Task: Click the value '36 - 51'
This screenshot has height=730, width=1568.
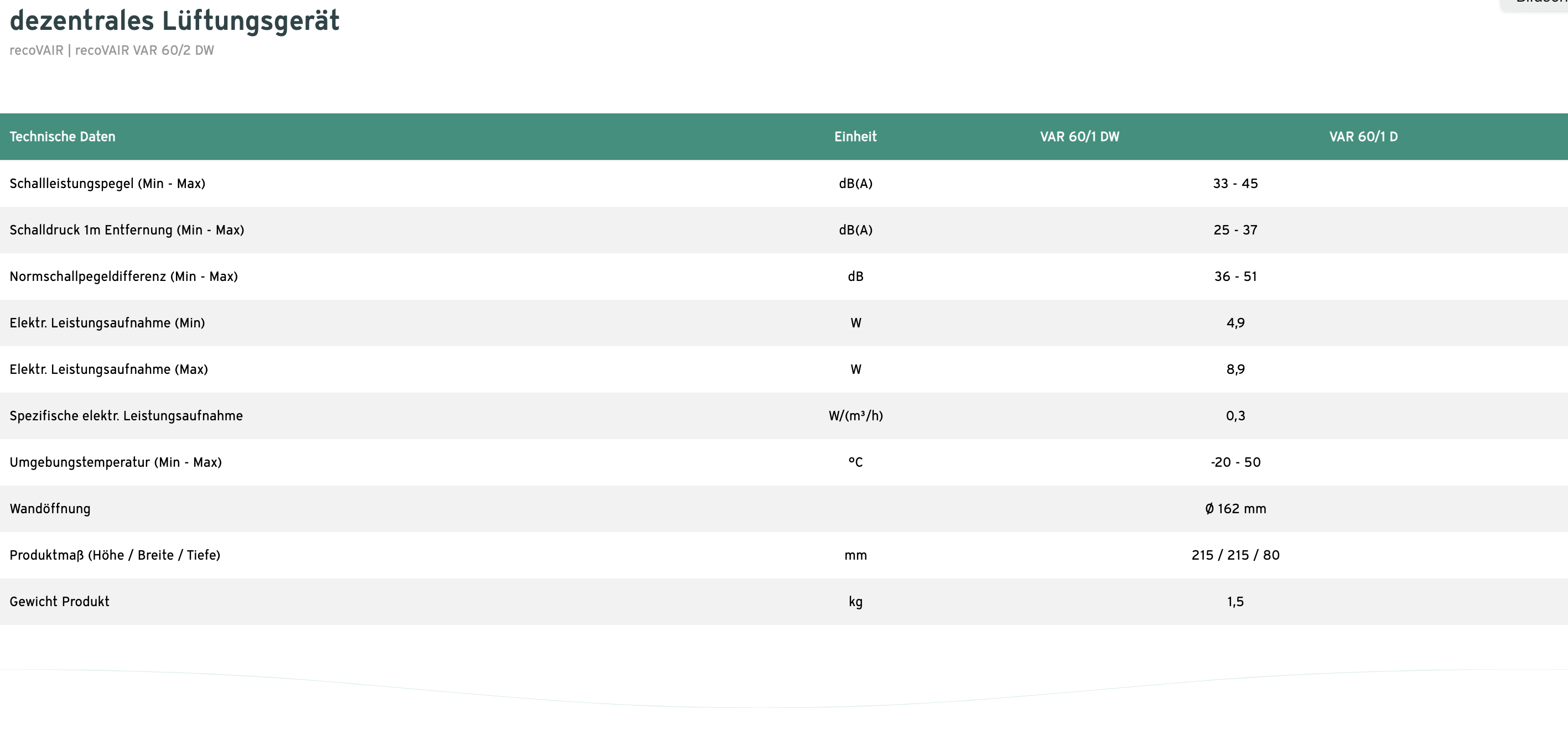Action: click(x=1235, y=277)
